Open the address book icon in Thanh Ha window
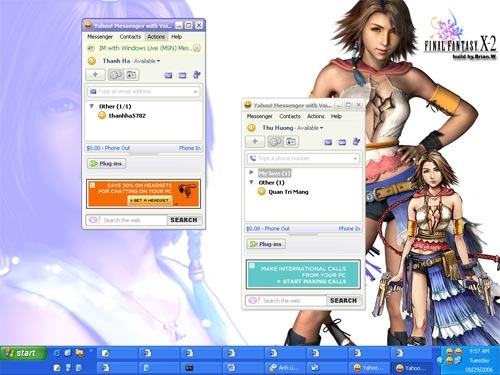This screenshot has height=375, width=500. click(x=131, y=75)
